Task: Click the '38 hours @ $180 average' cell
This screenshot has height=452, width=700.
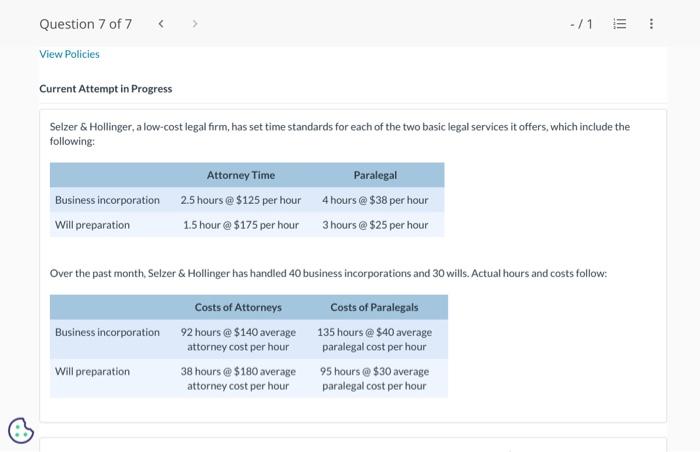Action: click(x=238, y=378)
